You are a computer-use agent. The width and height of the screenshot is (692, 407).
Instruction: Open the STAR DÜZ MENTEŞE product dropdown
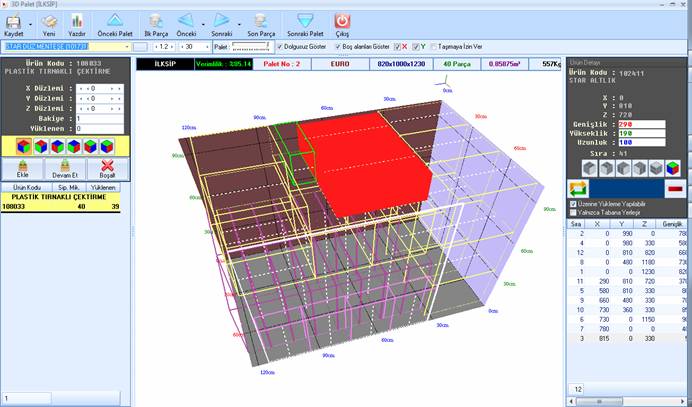(x=127, y=46)
